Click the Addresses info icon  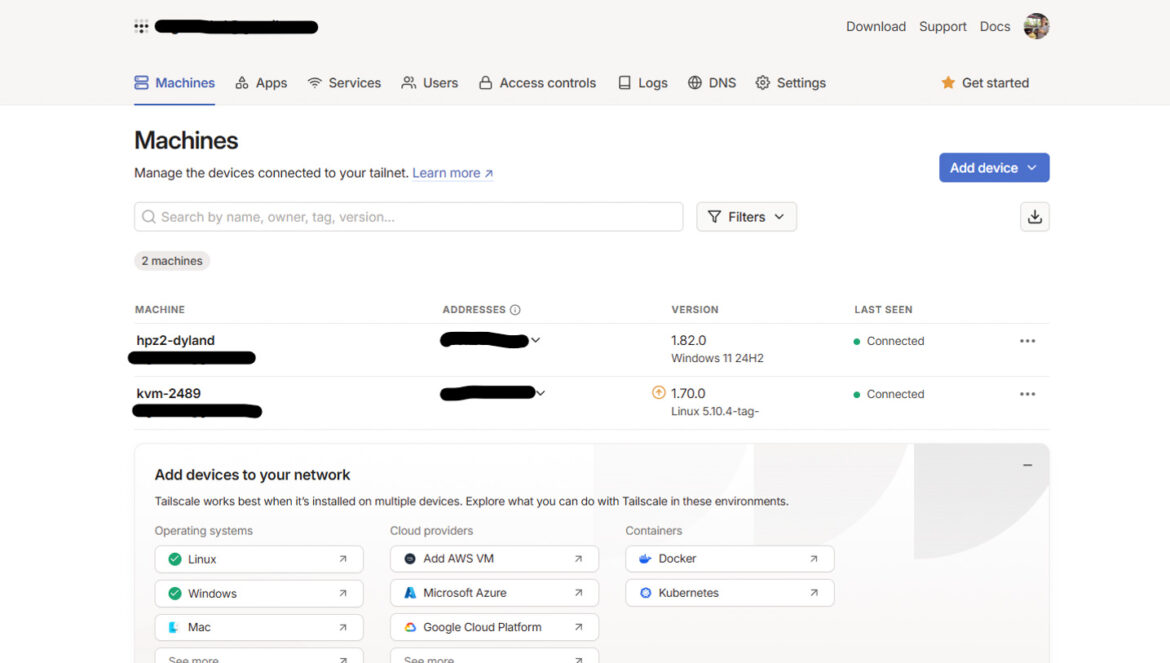tap(515, 309)
